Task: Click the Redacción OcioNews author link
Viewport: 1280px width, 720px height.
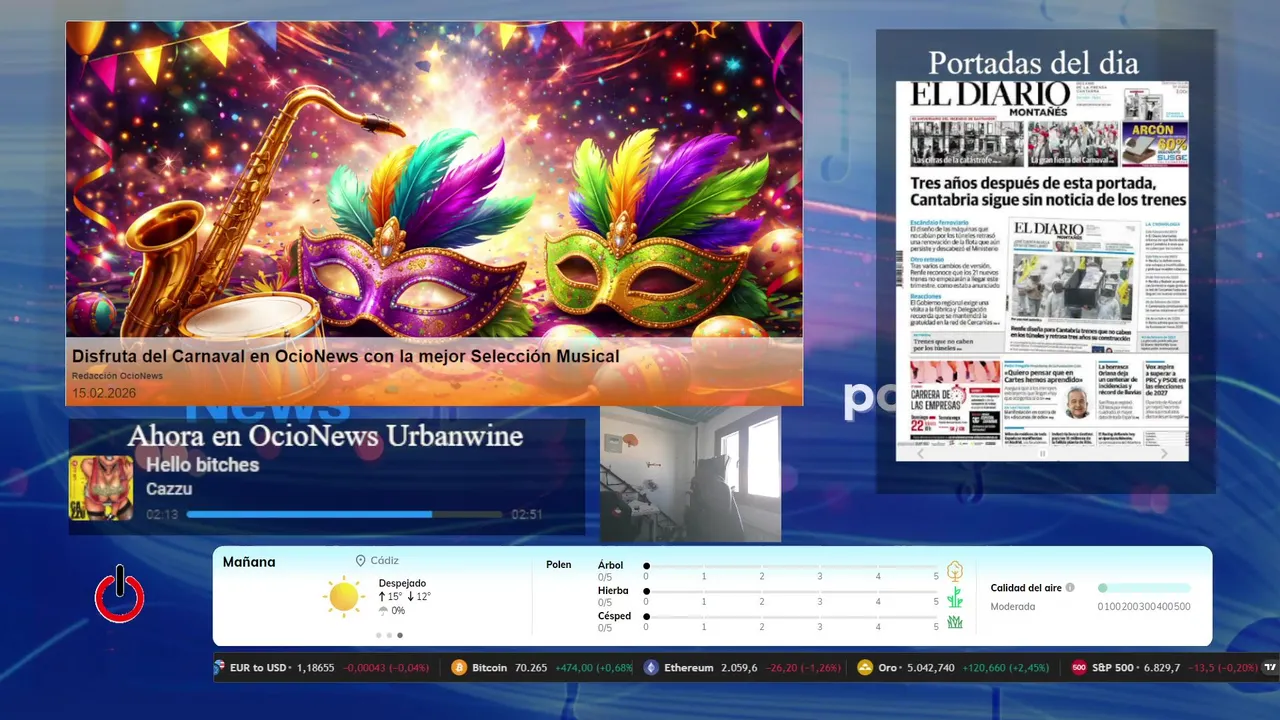Action: 117,376
